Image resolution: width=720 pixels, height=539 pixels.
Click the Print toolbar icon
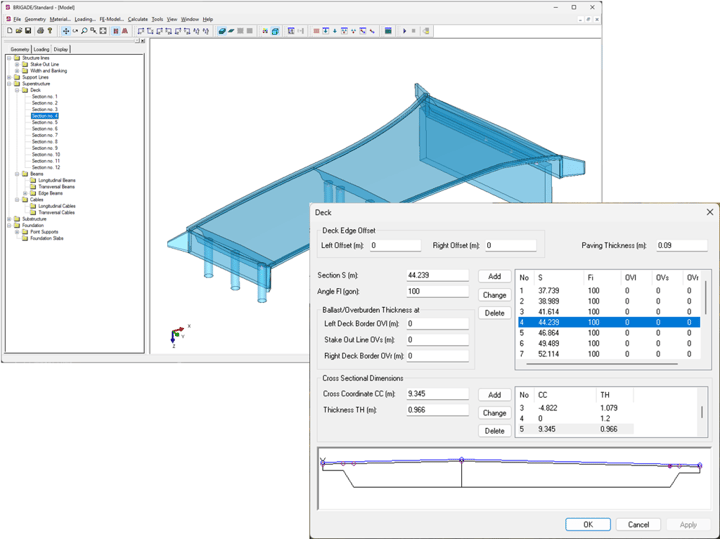point(40,31)
